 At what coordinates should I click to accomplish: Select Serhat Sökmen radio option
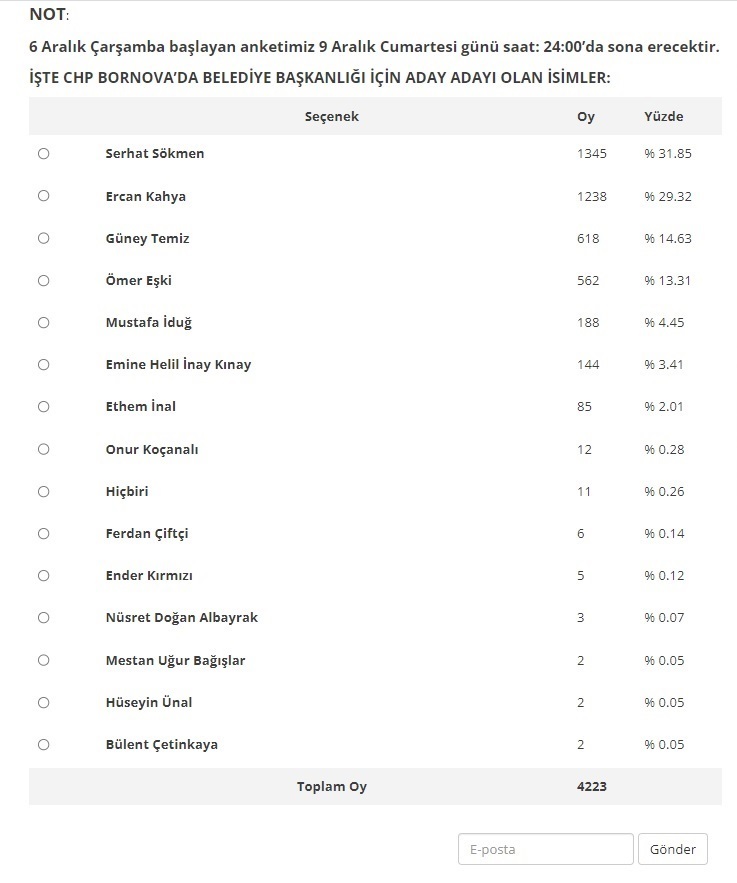[43, 154]
